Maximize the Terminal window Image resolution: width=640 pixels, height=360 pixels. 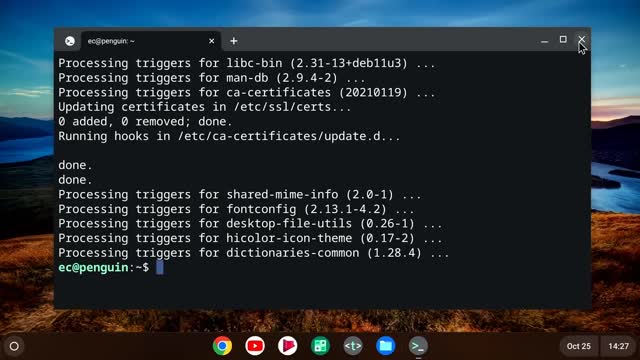563,39
